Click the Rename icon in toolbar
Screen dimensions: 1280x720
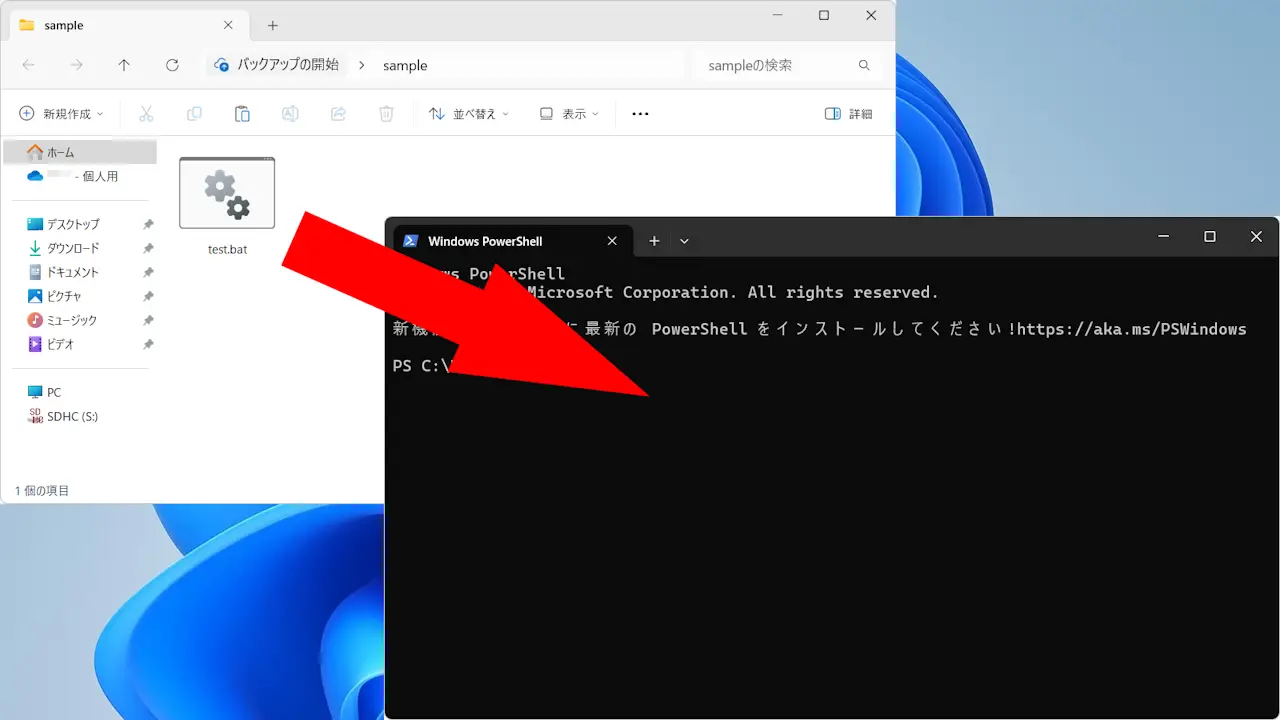click(x=290, y=114)
